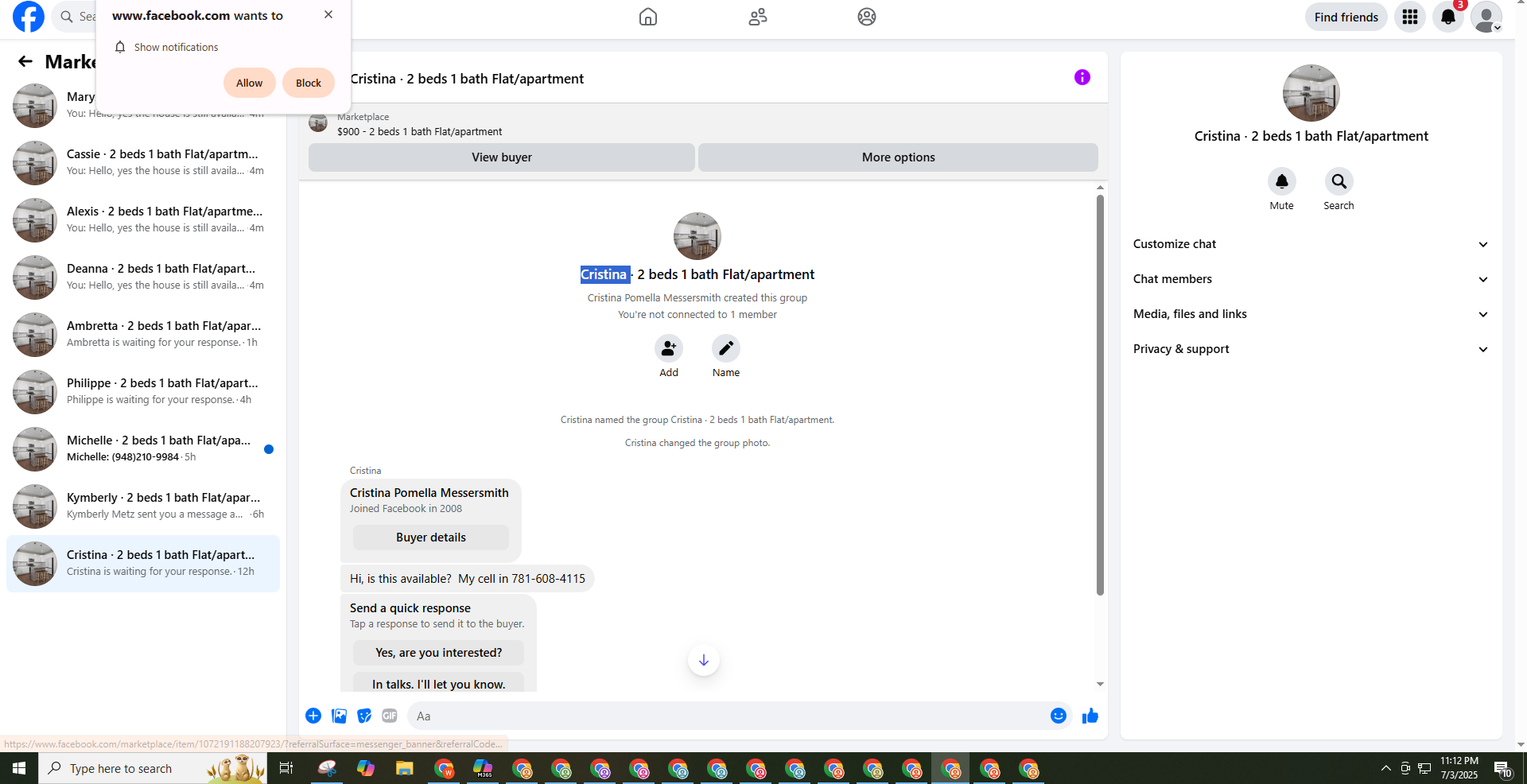Attach a photo using the image icon

click(339, 716)
